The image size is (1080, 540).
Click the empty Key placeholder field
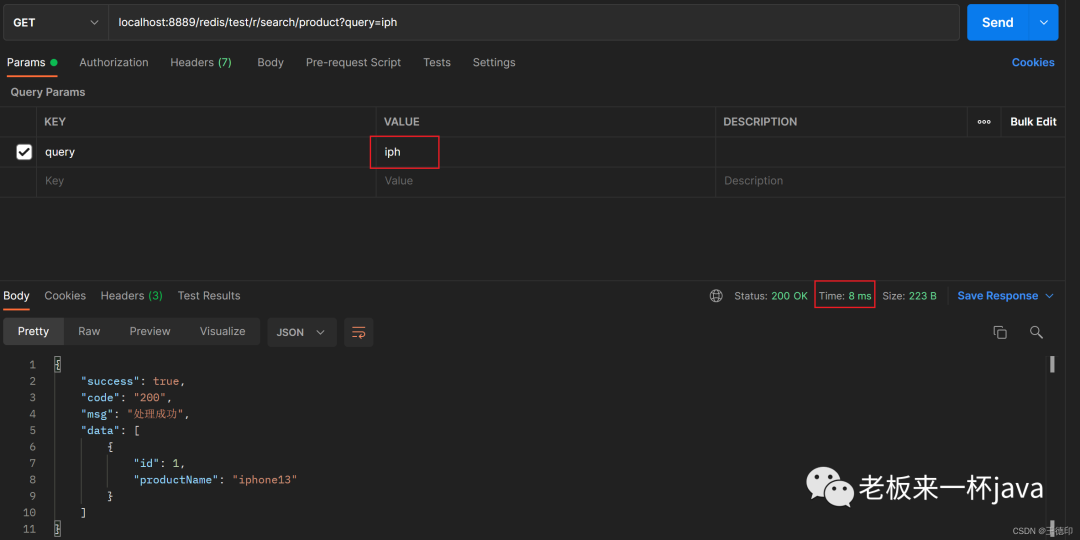pos(206,181)
